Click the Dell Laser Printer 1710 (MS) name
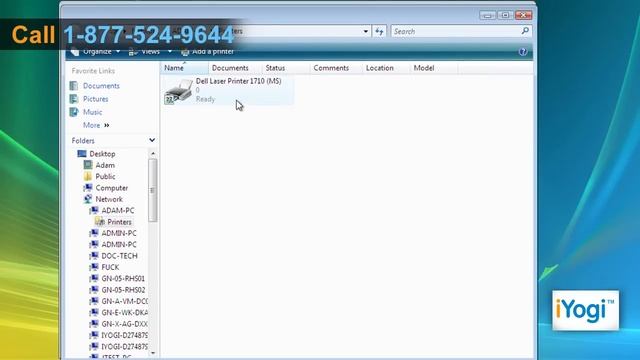640x360 pixels. (x=238, y=81)
